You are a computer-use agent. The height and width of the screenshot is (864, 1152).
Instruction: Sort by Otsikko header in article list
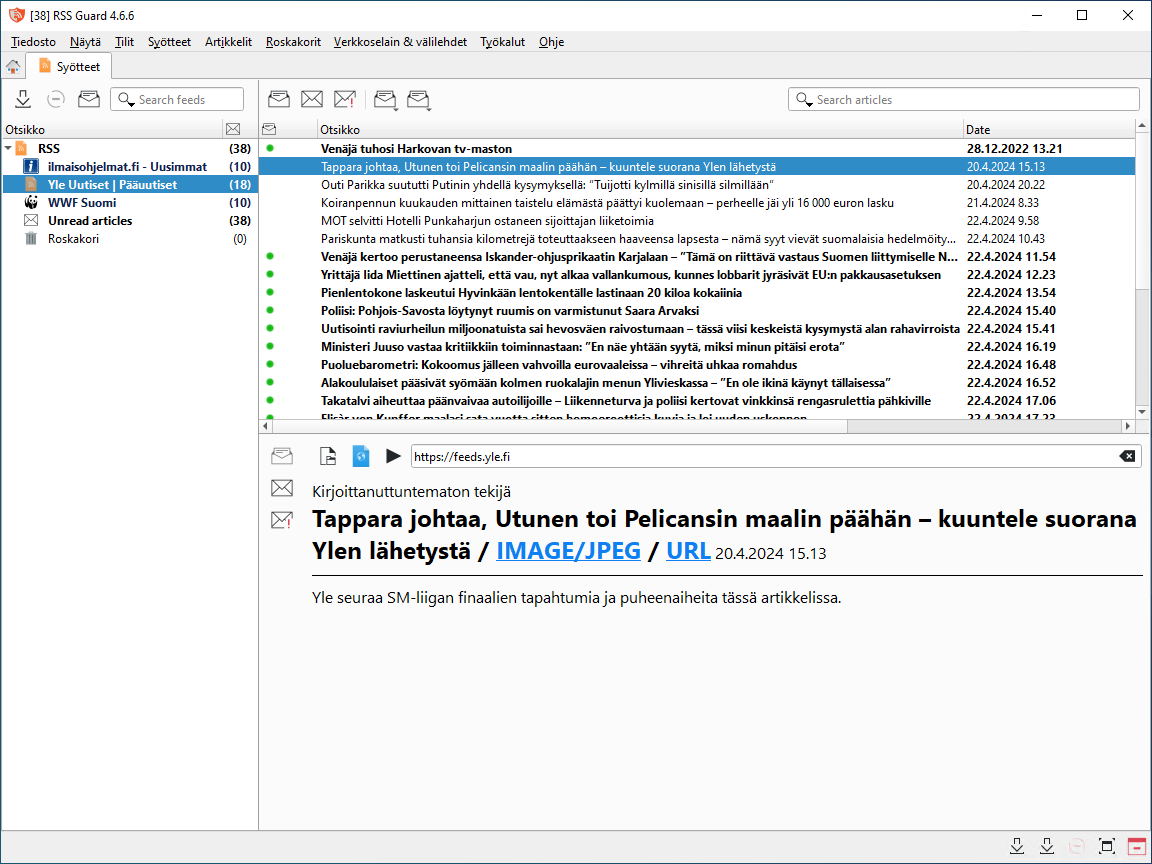point(640,129)
